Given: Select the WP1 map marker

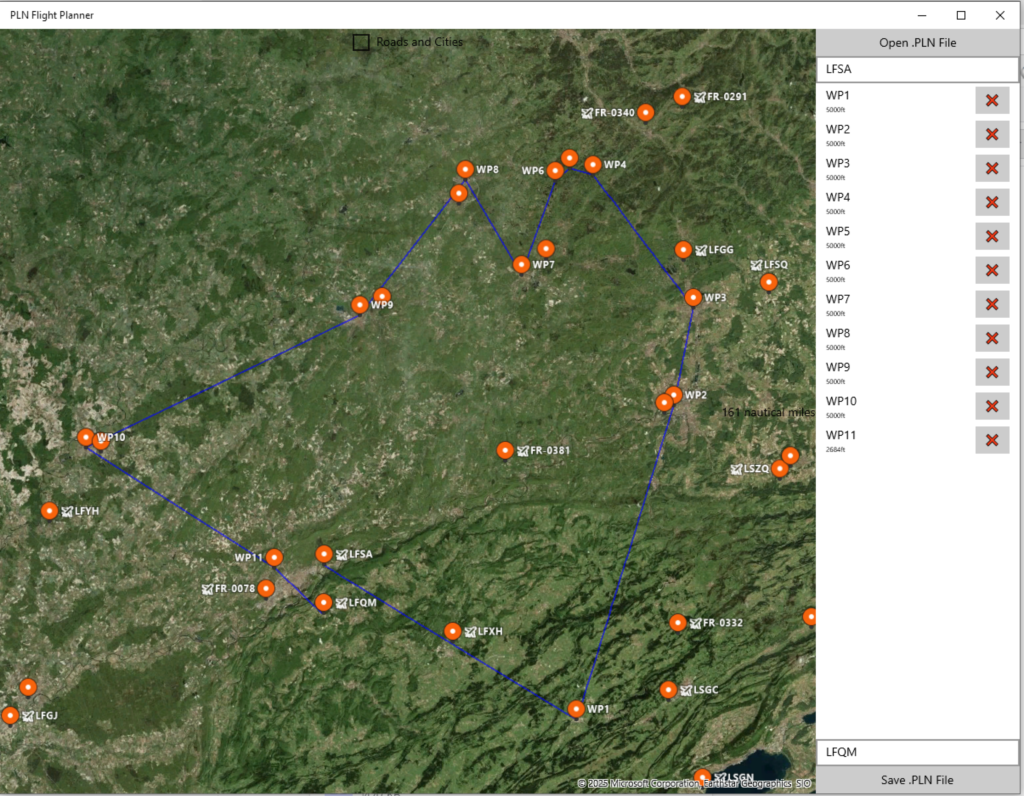Looking at the screenshot, I should (x=576, y=709).
